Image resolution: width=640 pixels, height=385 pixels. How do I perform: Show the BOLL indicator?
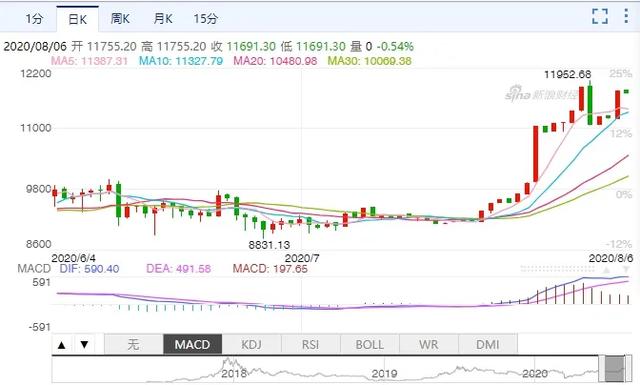370,344
